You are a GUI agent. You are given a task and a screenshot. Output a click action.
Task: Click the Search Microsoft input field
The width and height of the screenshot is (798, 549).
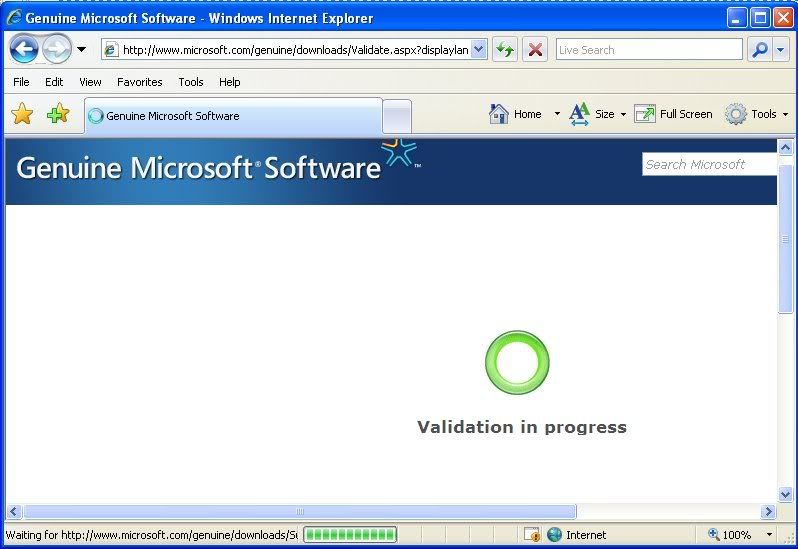709,164
